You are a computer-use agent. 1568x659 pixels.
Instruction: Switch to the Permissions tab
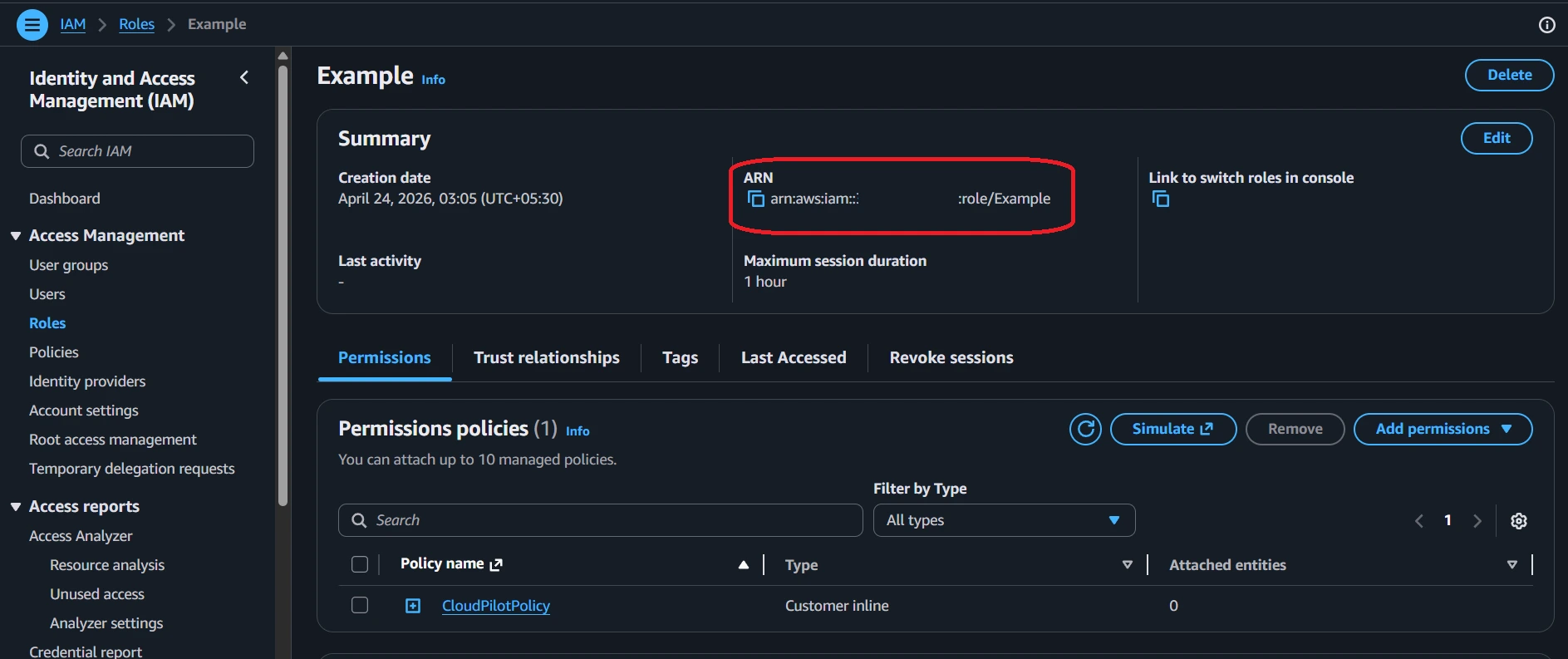coord(385,357)
